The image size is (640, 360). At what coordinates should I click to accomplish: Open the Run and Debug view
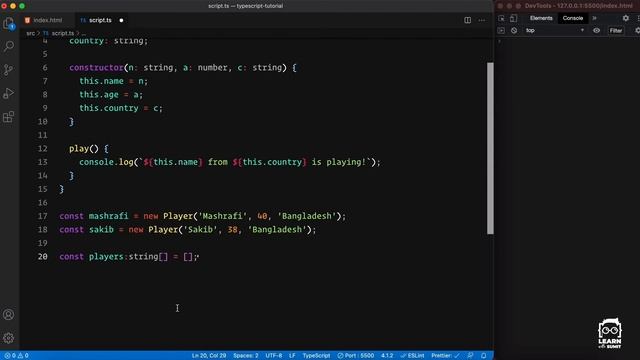pyautogui.click(x=9, y=93)
